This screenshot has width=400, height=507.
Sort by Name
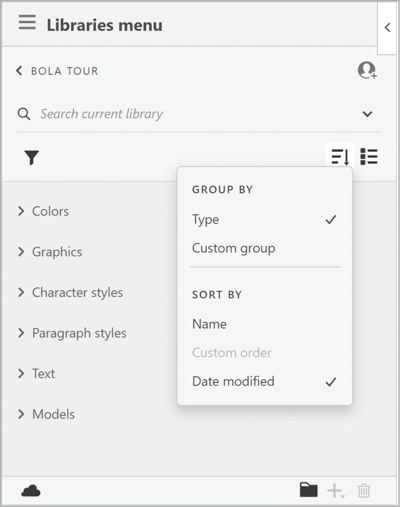tap(265, 324)
